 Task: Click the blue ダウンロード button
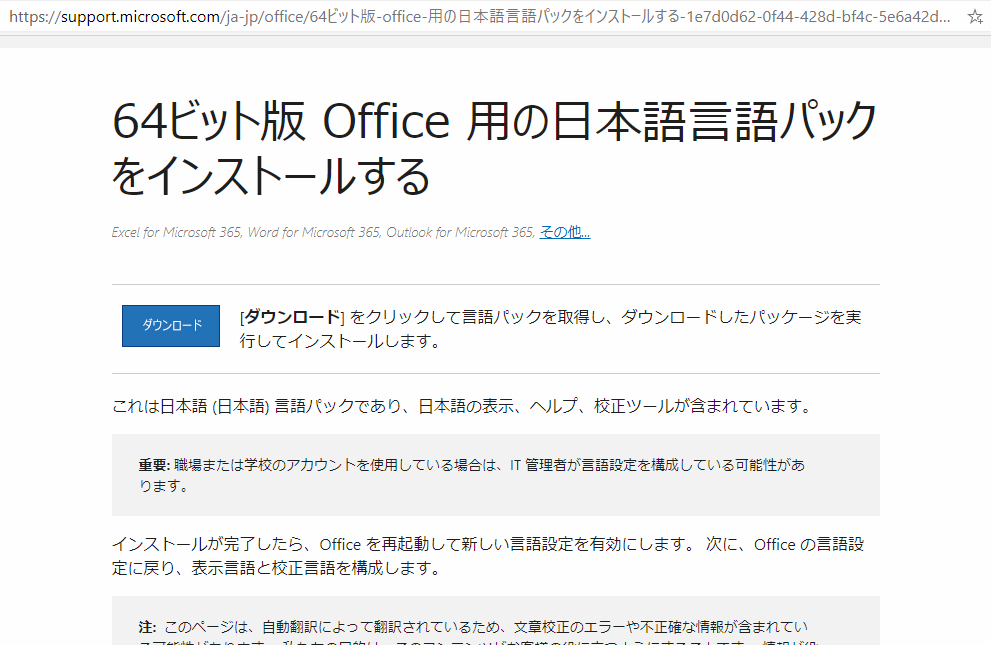(171, 325)
